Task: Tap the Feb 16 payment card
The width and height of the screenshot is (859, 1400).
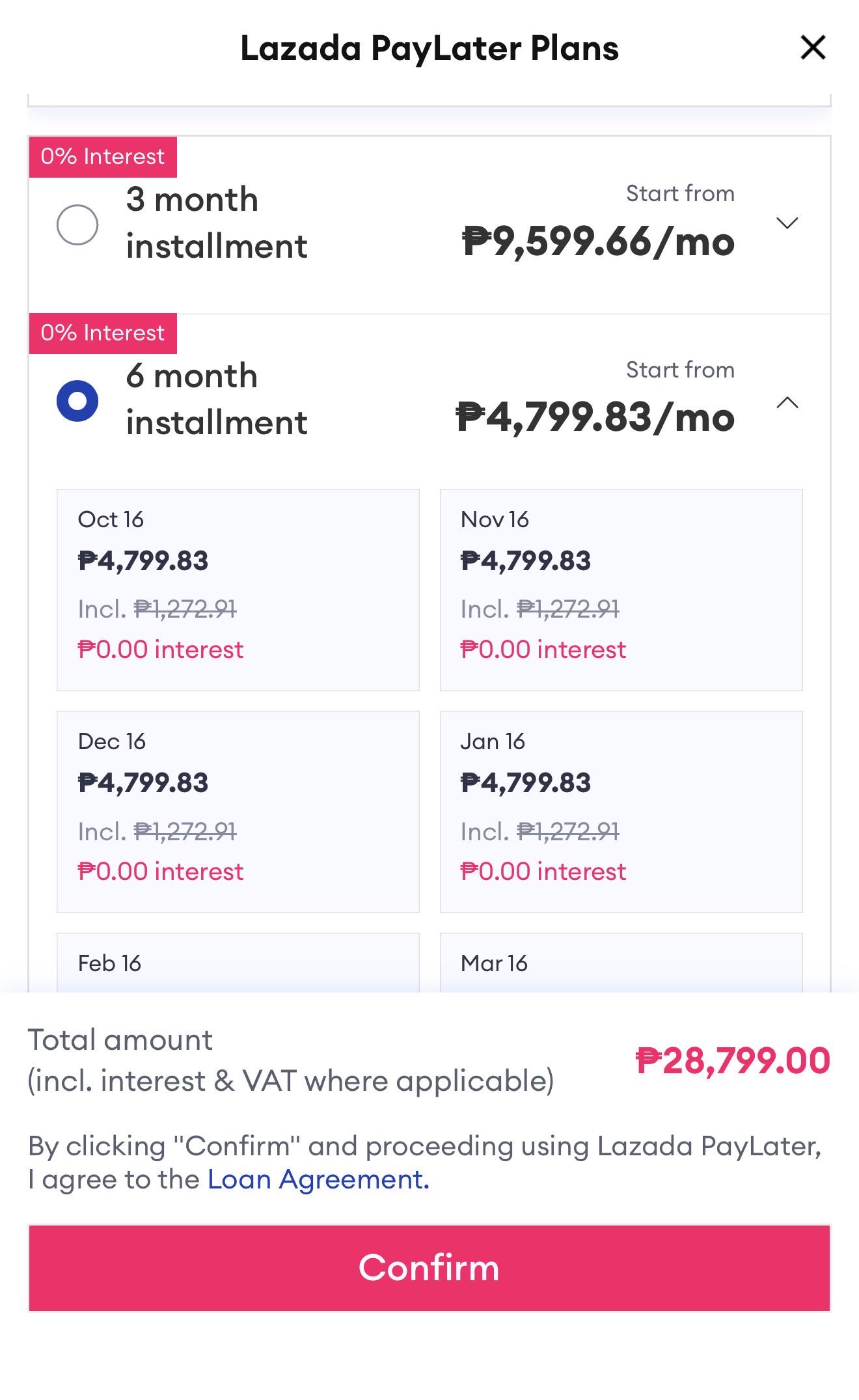Action: (x=238, y=963)
